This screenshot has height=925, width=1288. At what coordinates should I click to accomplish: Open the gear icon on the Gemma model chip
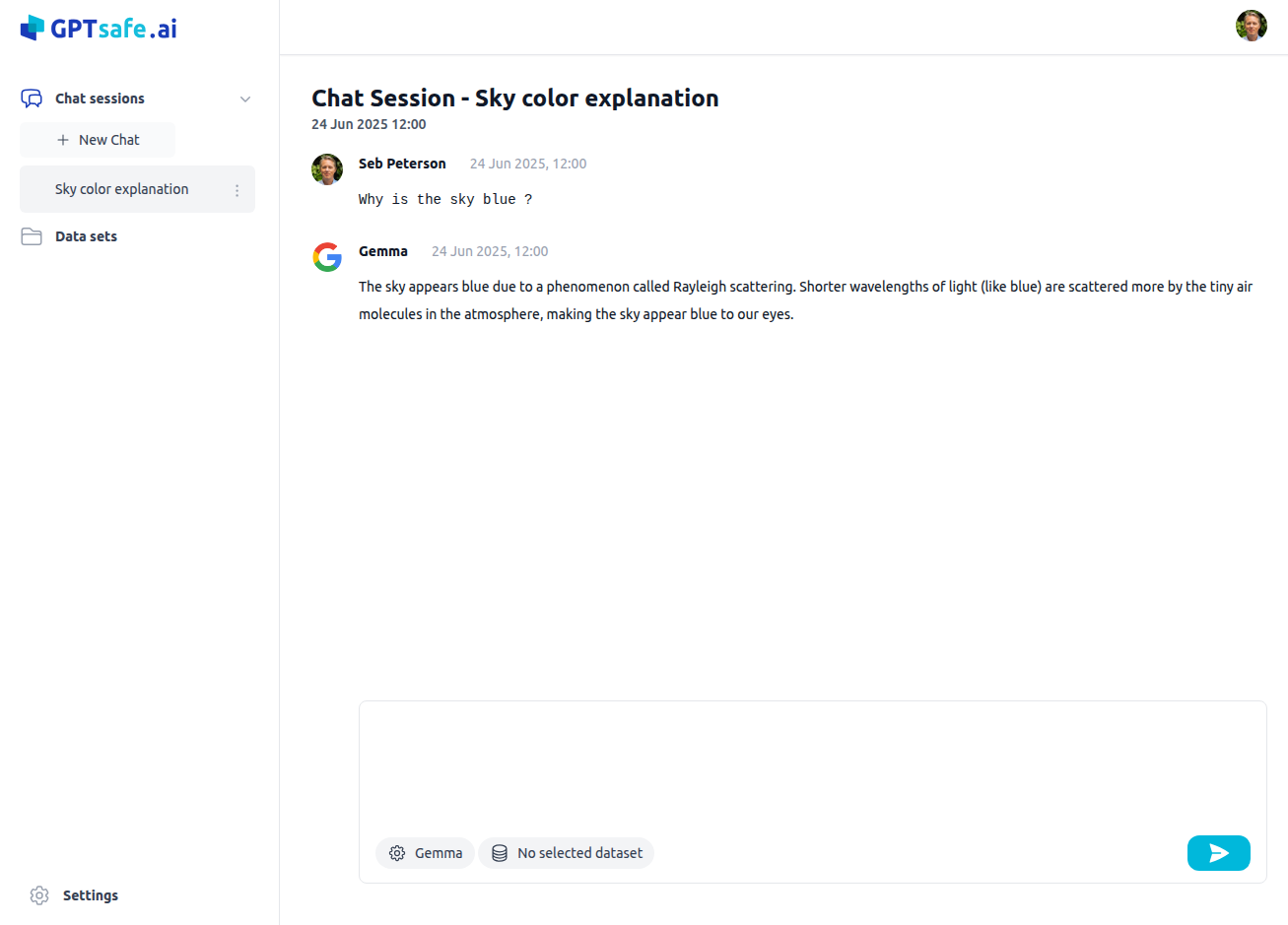pos(396,853)
